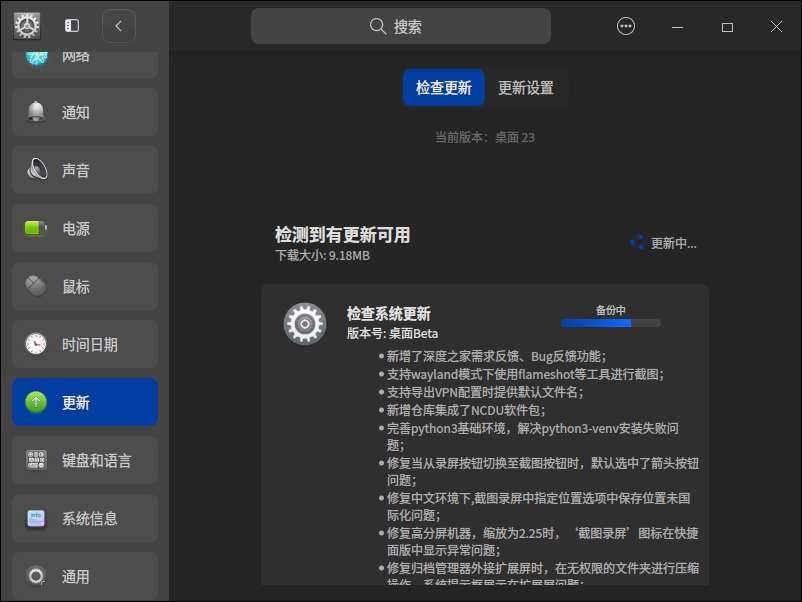
Task: Click the 当前版本: 桌面 23 text
Action: pos(485,137)
